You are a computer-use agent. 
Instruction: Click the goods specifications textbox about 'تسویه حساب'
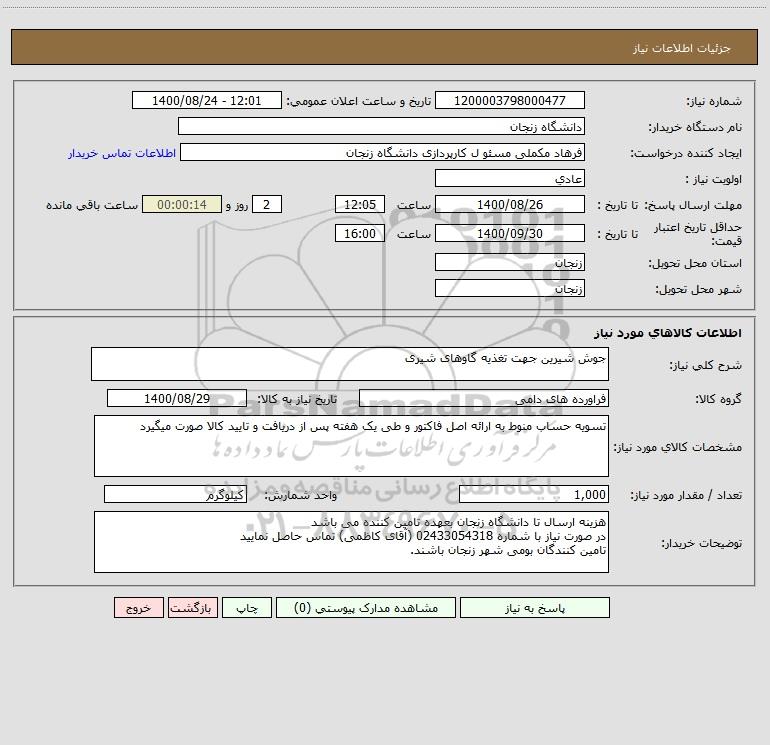click(x=351, y=446)
